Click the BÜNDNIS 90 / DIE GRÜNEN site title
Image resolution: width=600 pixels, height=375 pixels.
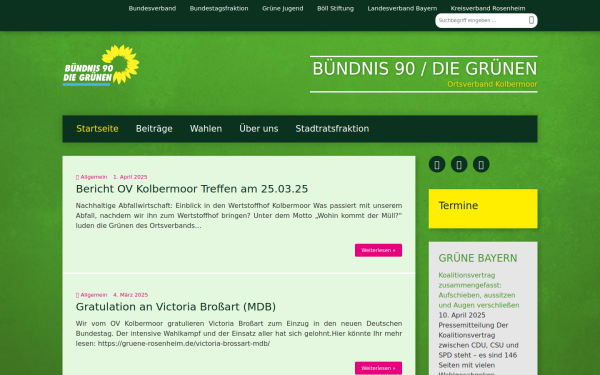[425, 69]
